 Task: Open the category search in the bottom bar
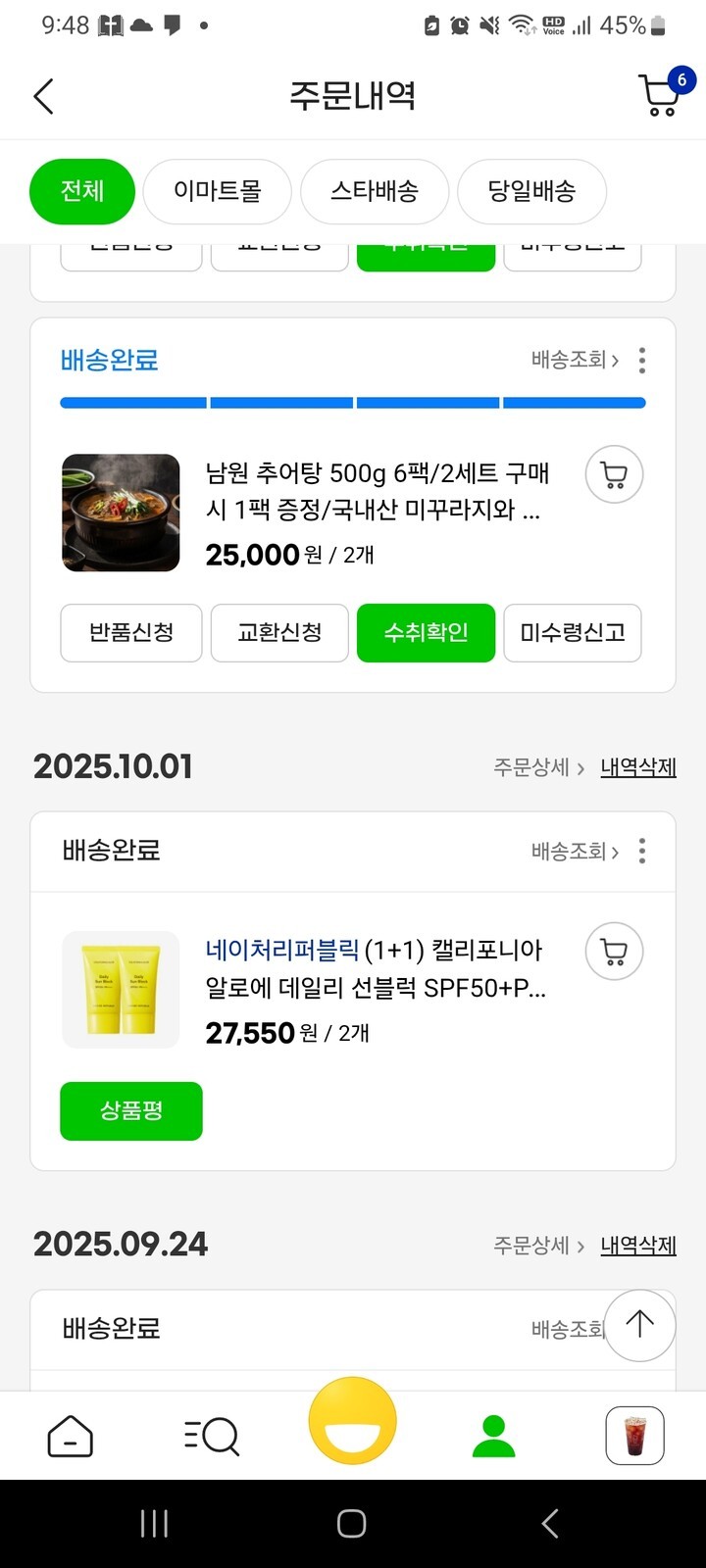[x=212, y=1437]
